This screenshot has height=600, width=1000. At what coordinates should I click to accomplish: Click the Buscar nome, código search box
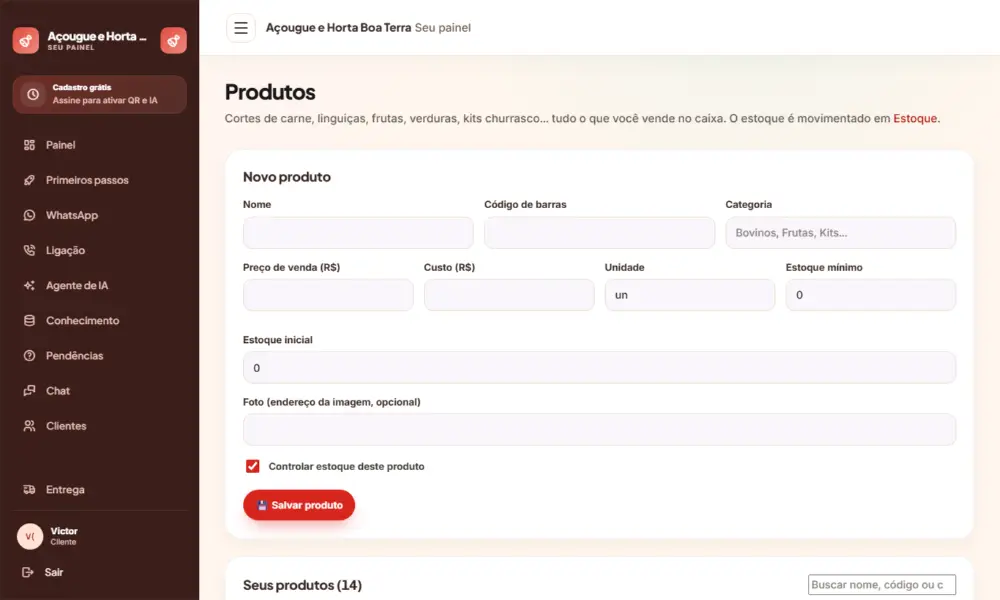(881, 585)
